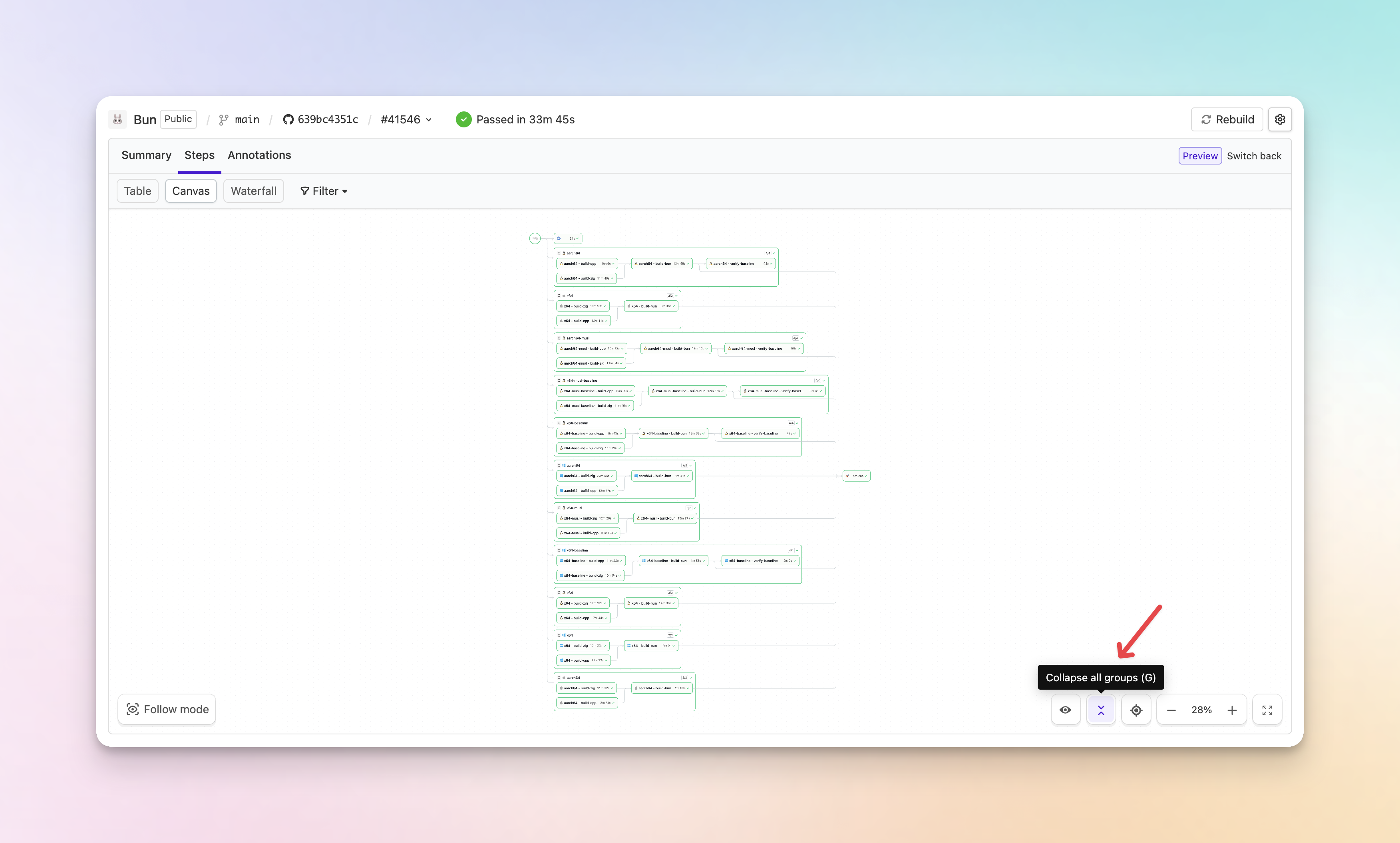Click the green passed check icon
Viewport: 1400px width, 843px height.
(x=463, y=119)
